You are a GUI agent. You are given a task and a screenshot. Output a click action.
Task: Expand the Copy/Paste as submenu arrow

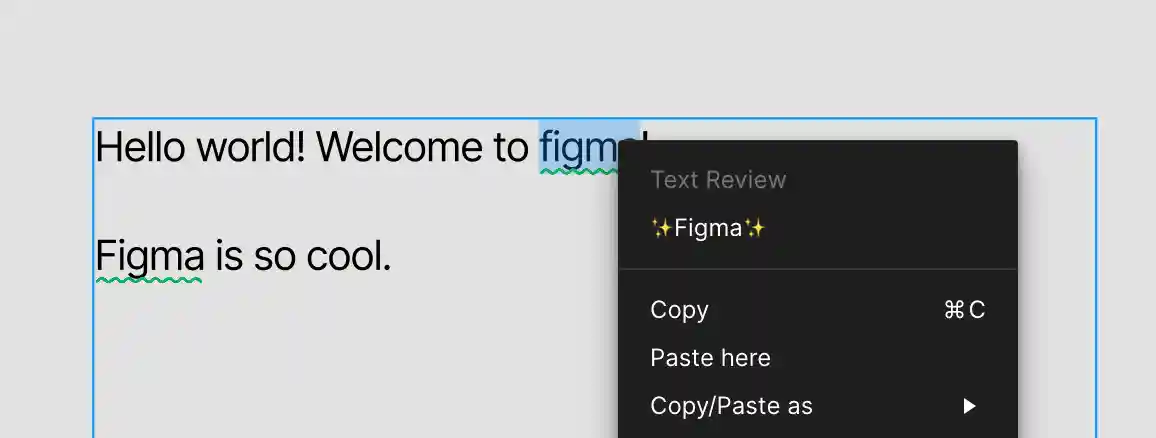[x=968, y=406]
